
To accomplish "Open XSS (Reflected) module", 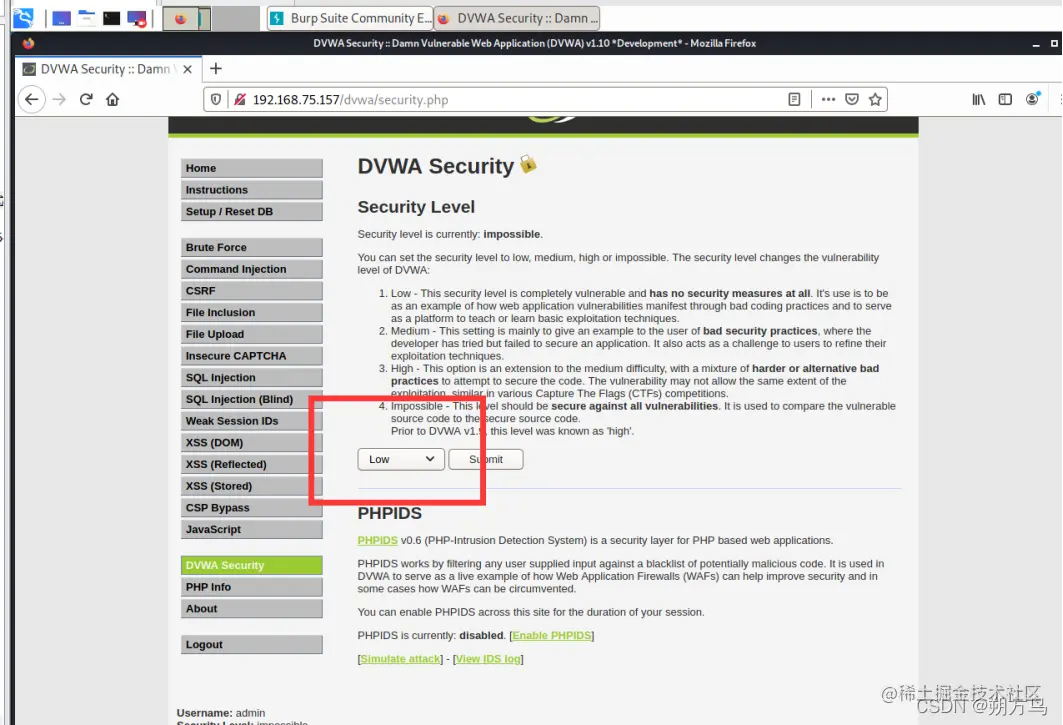I will pyautogui.click(x=252, y=465).
